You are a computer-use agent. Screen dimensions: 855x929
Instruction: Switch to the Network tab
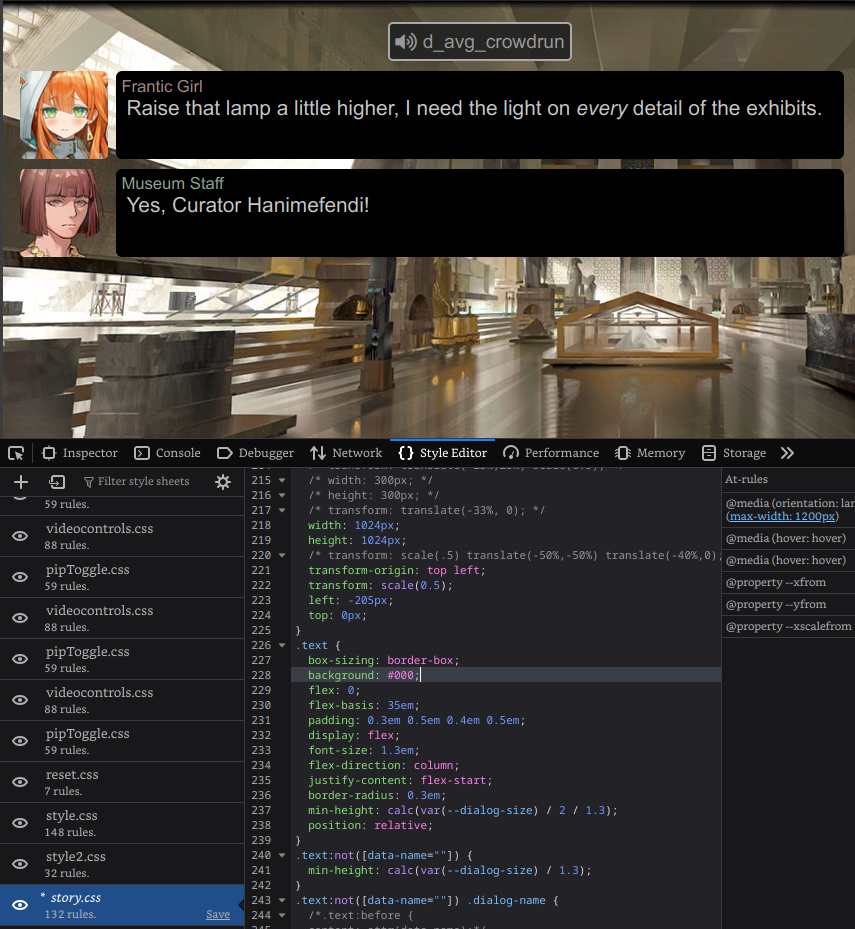(x=346, y=453)
